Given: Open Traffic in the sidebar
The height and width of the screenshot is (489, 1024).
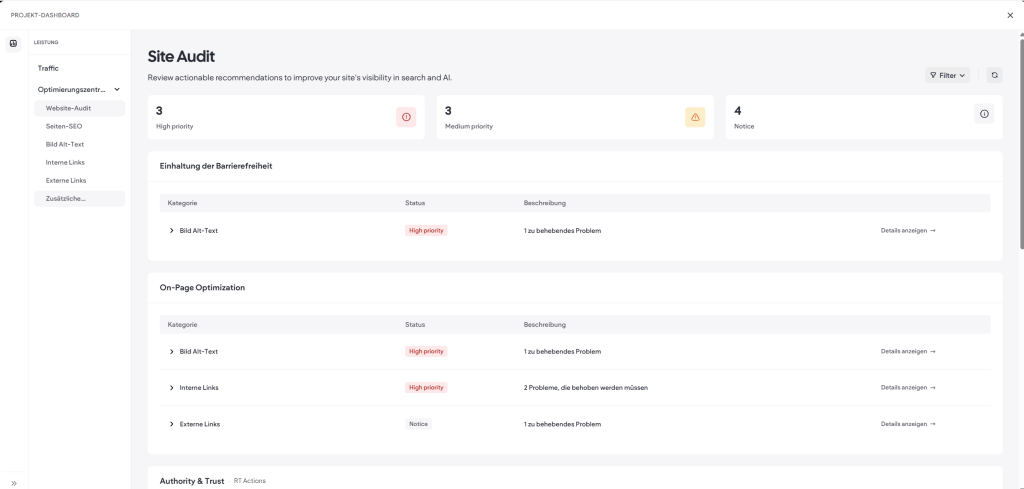Looking at the screenshot, I should pos(48,68).
